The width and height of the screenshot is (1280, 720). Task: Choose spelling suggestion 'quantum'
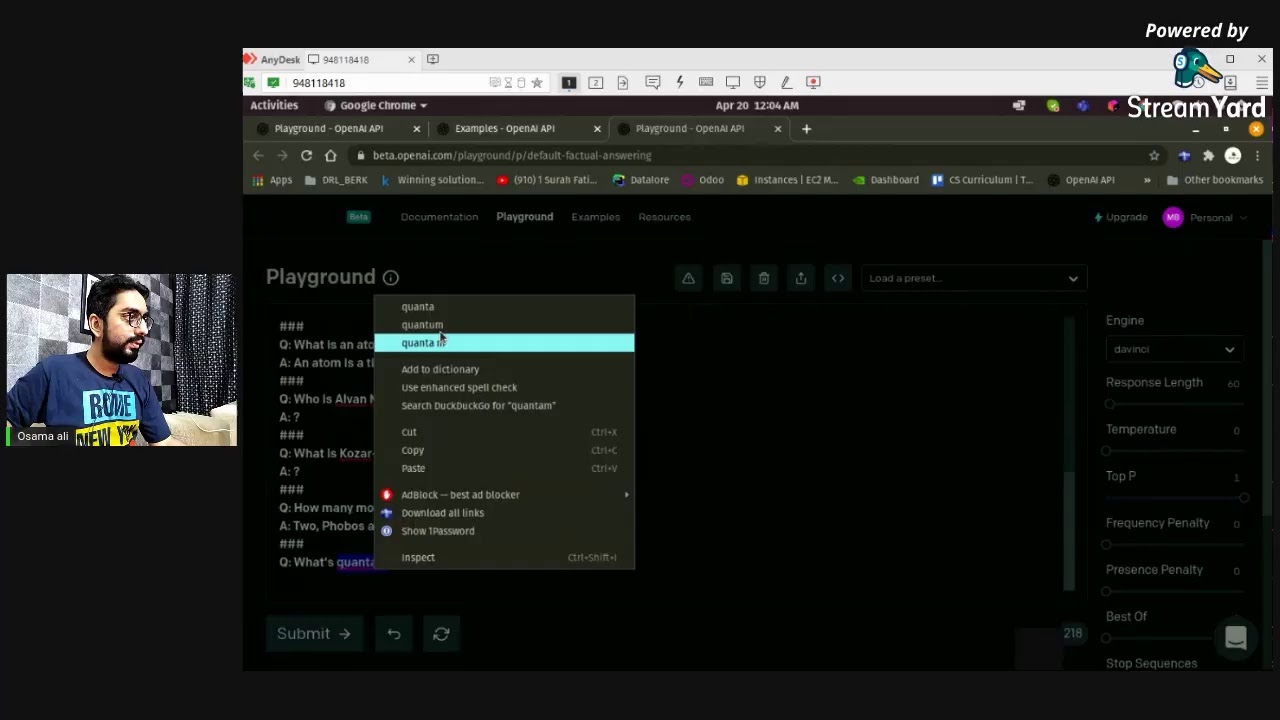[x=504, y=324]
